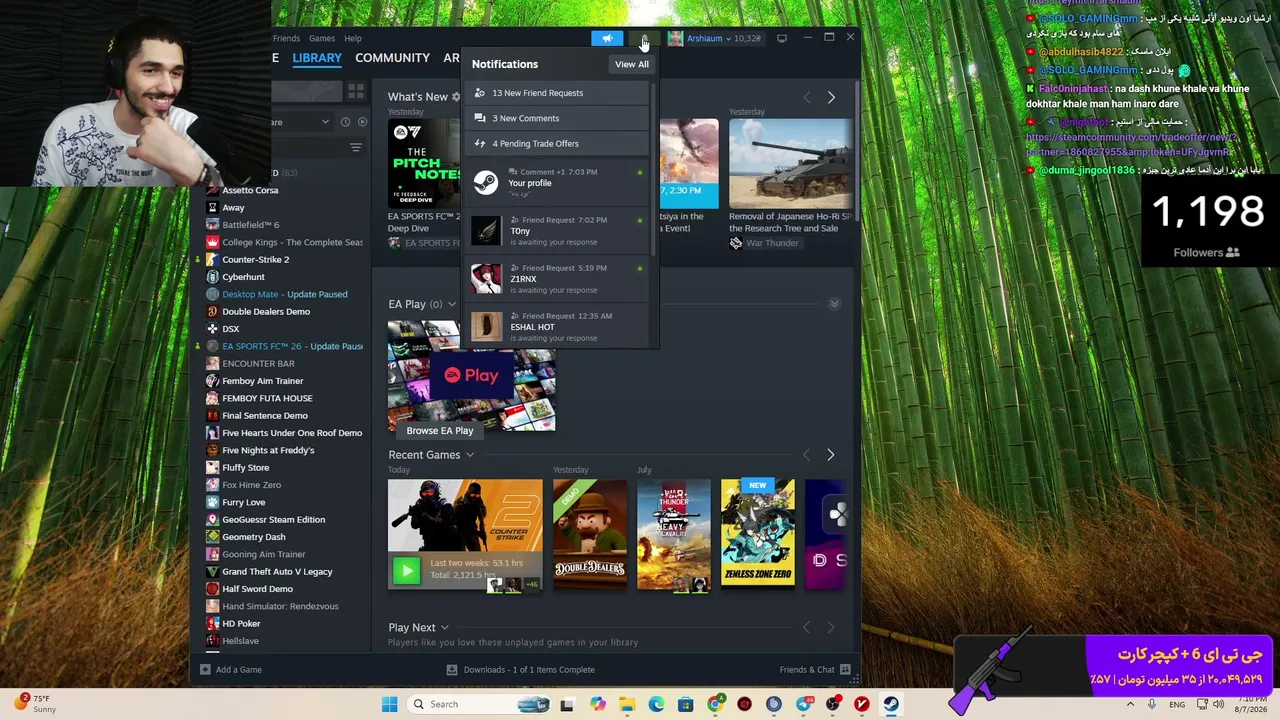Launch Microsoft Edge from taskbar
Viewport: 1280px width, 720px height.
(656, 704)
